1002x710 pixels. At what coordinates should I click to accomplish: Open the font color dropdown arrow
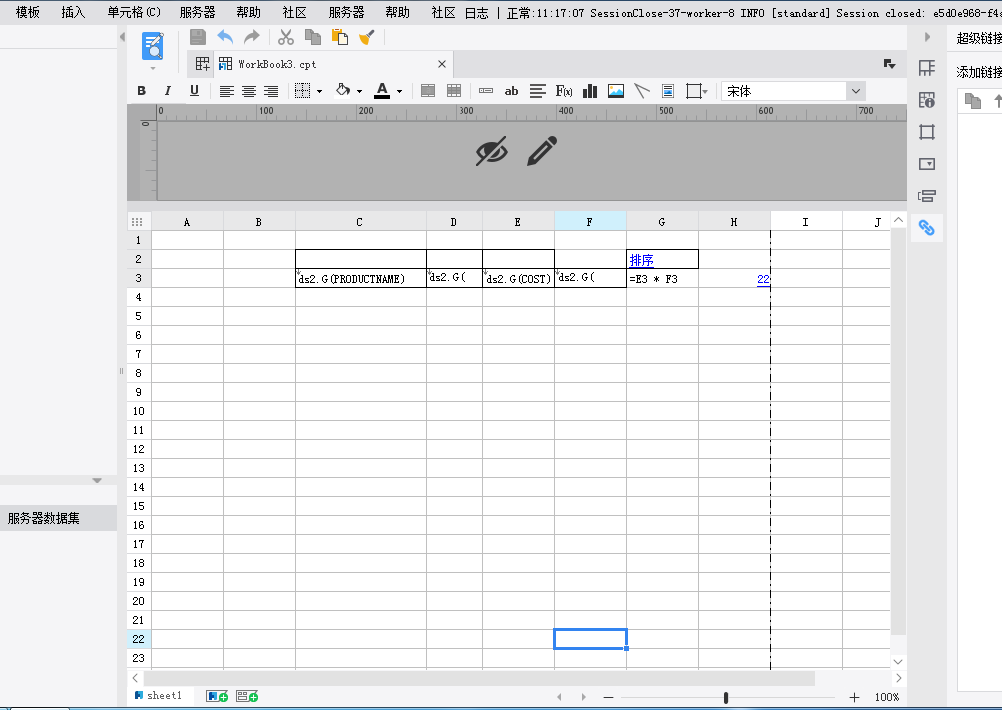[399, 91]
